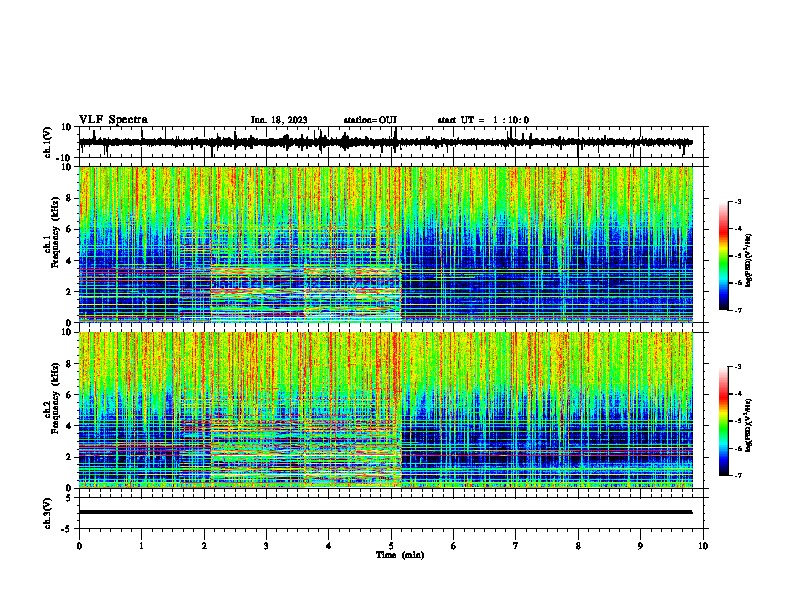Click the "station=OUJ" header label
792x612 pixels.
[370, 120]
